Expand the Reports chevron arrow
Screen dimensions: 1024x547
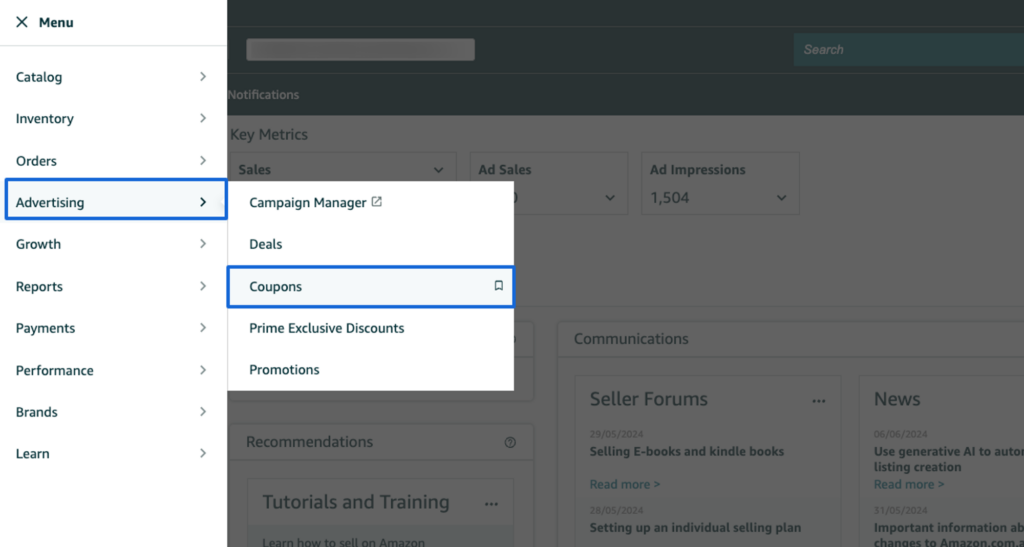click(203, 286)
